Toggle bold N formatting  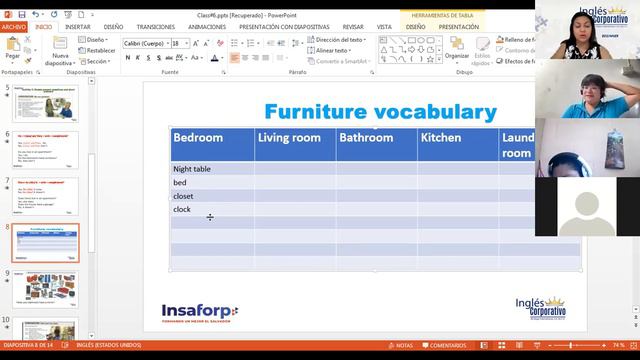[x=128, y=58]
